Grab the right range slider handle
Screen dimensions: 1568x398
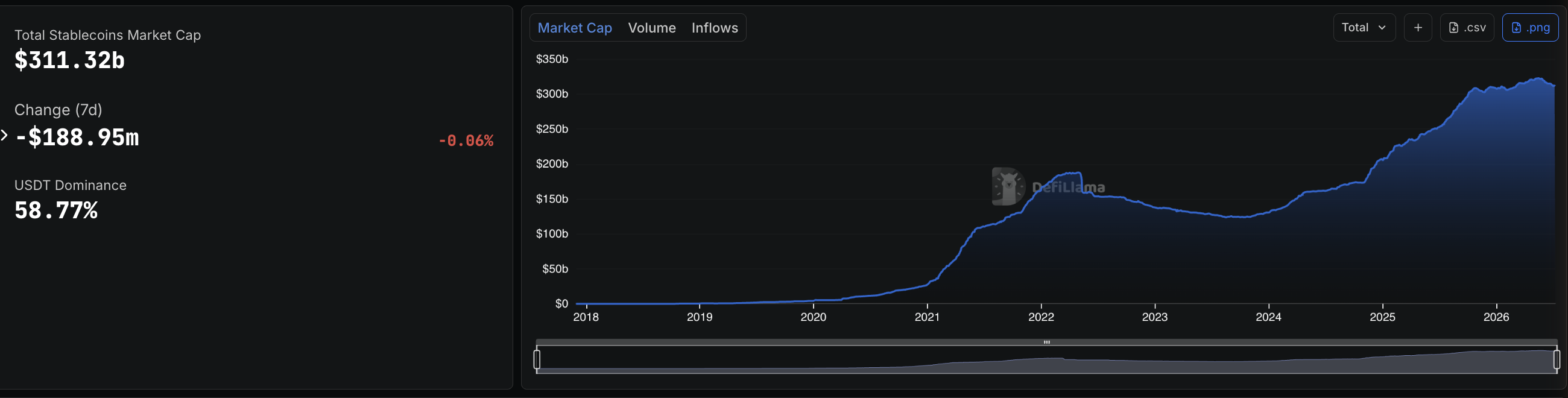[1557, 359]
